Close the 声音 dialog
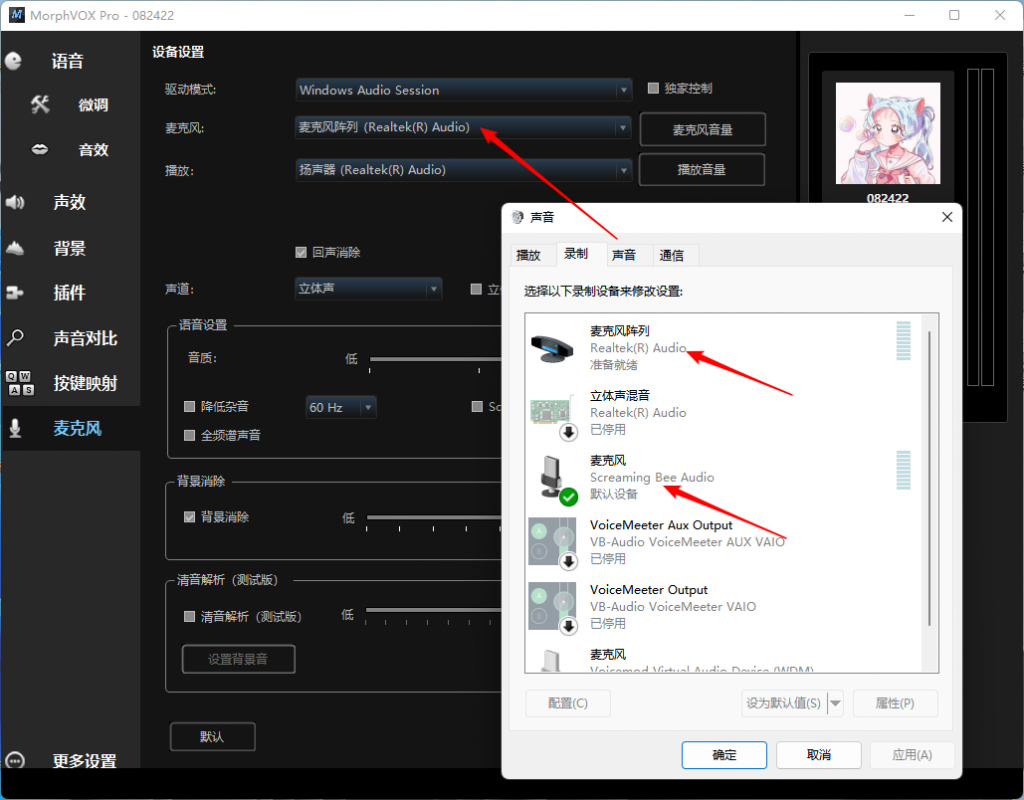The height and width of the screenshot is (800, 1024). click(947, 217)
